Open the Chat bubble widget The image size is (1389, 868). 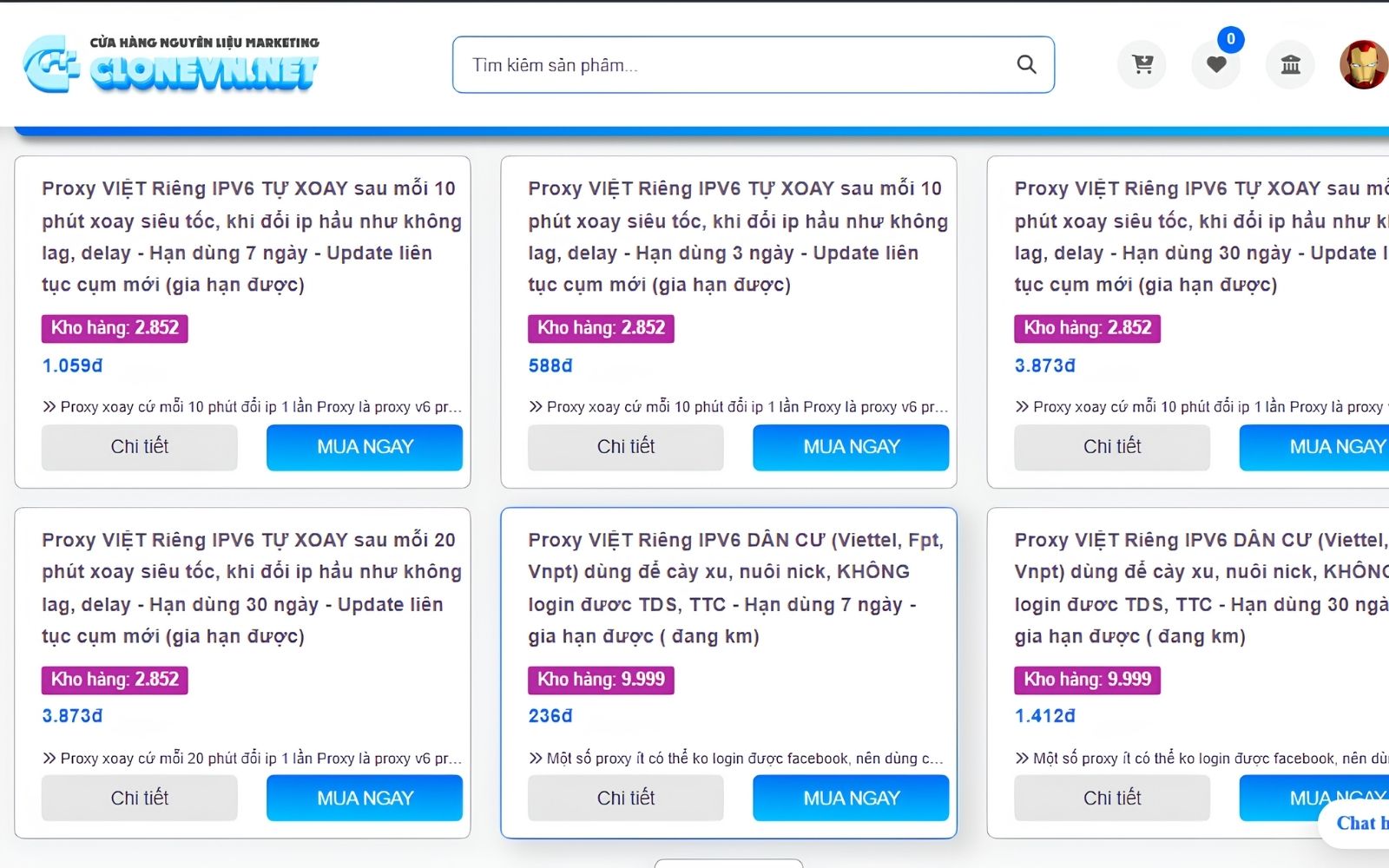click(1356, 824)
